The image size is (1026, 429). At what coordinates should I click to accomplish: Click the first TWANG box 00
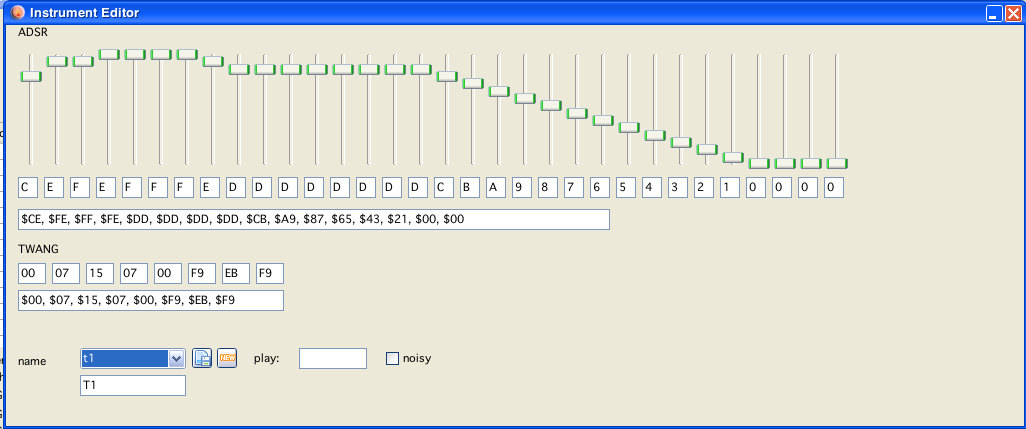click(32, 273)
